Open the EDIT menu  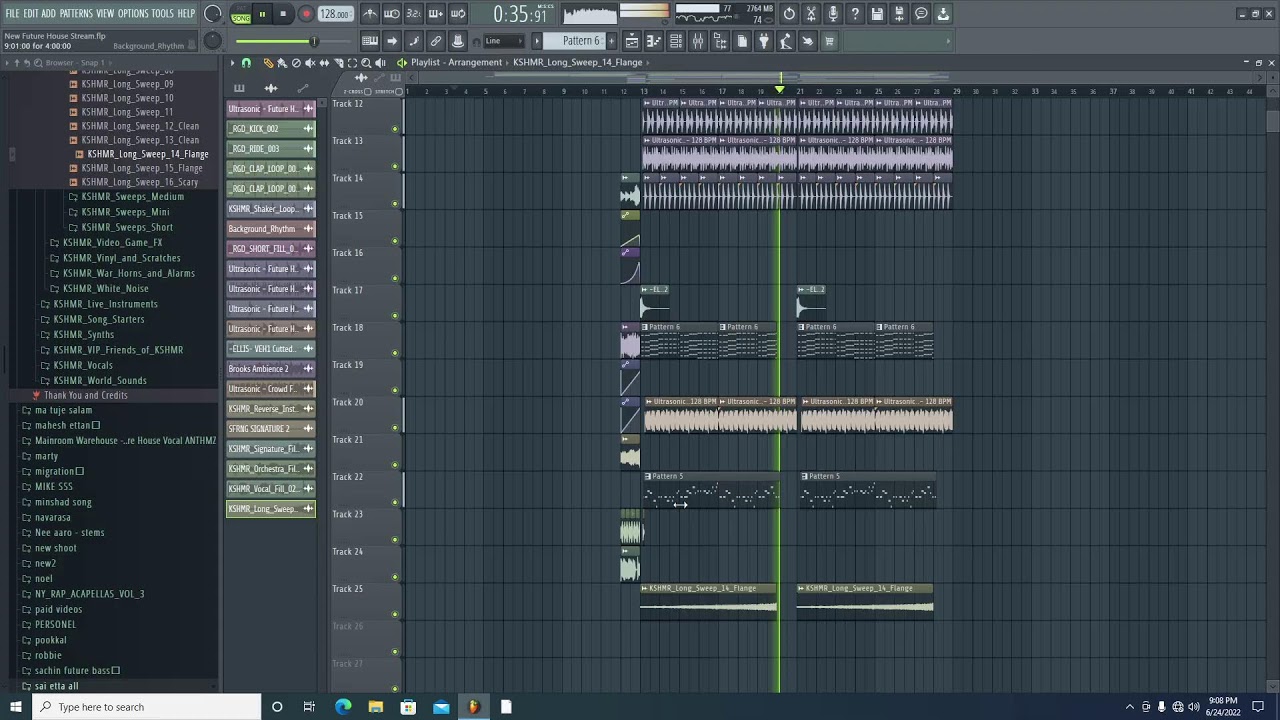pyautogui.click(x=31, y=13)
